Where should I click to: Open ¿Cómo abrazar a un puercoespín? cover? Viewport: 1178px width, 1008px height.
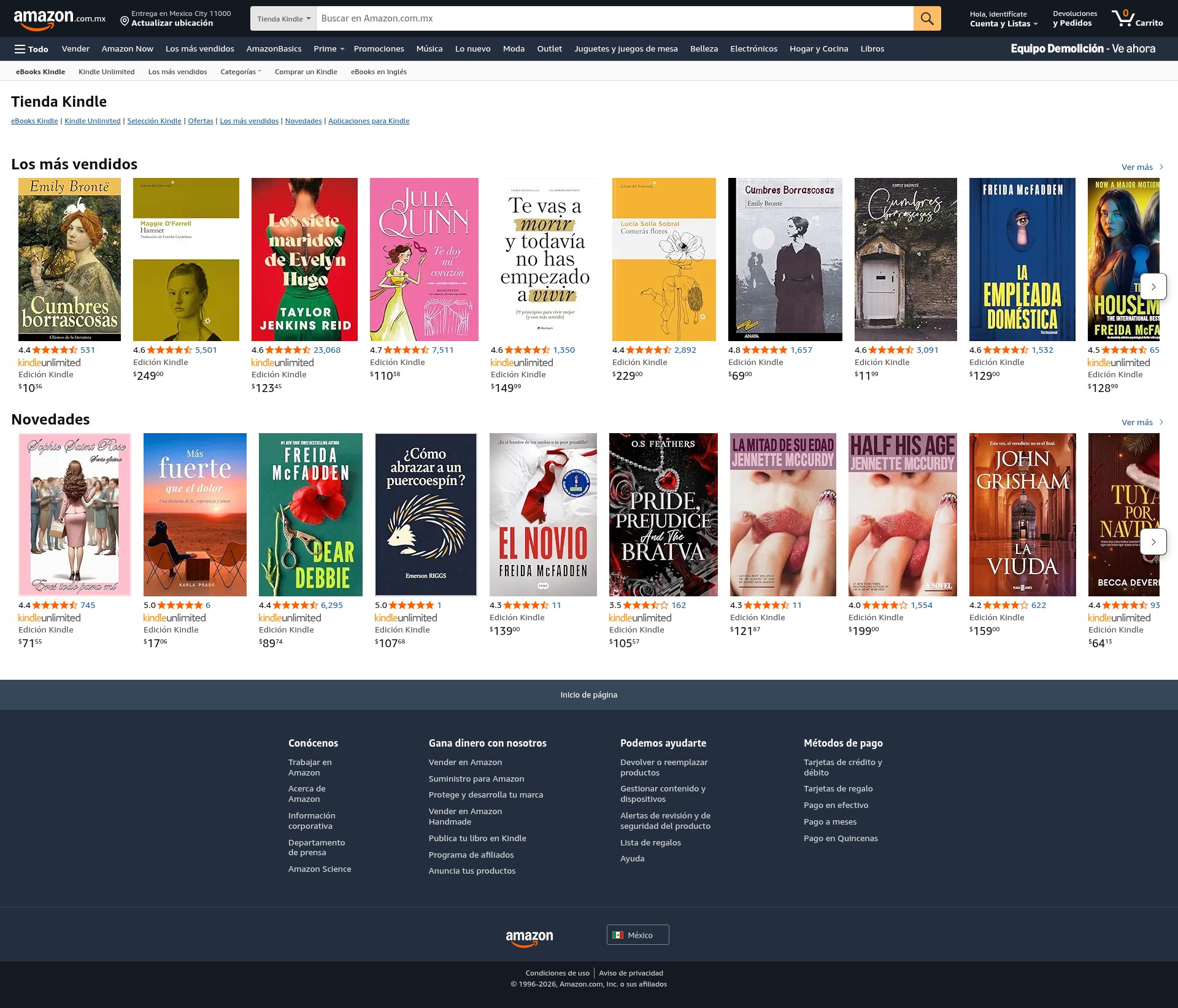[x=426, y=515]
